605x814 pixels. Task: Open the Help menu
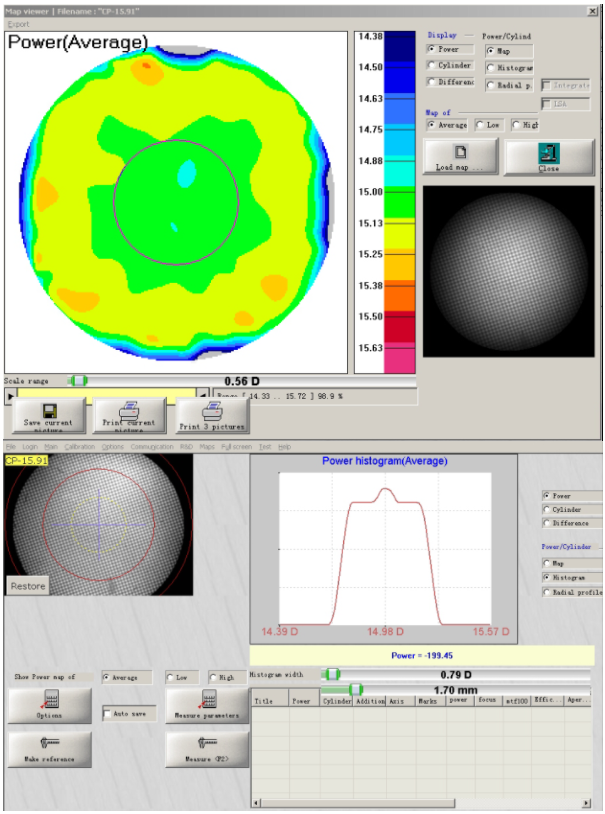(284, 446)
